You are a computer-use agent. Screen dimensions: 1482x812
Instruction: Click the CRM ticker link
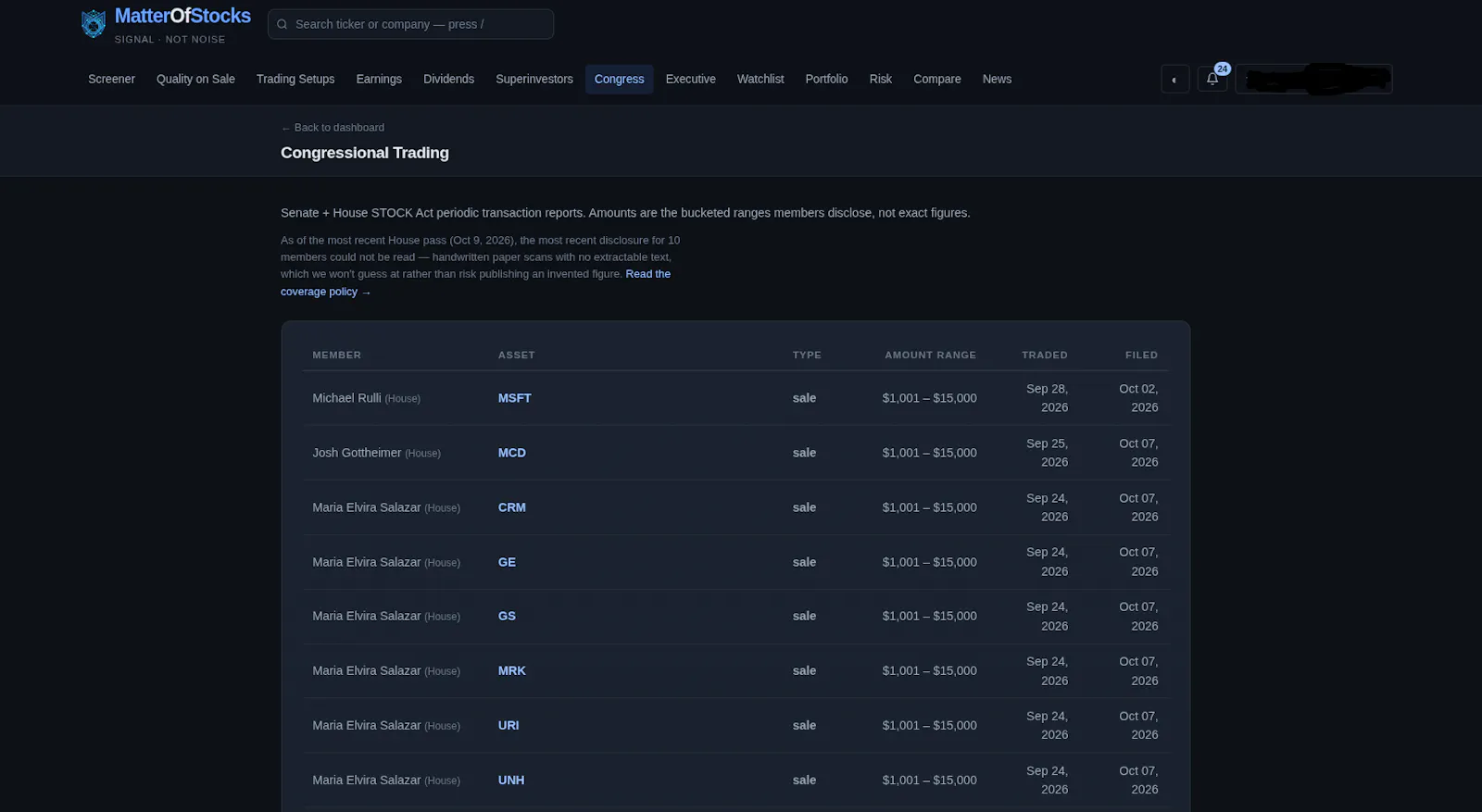(511, 507)
